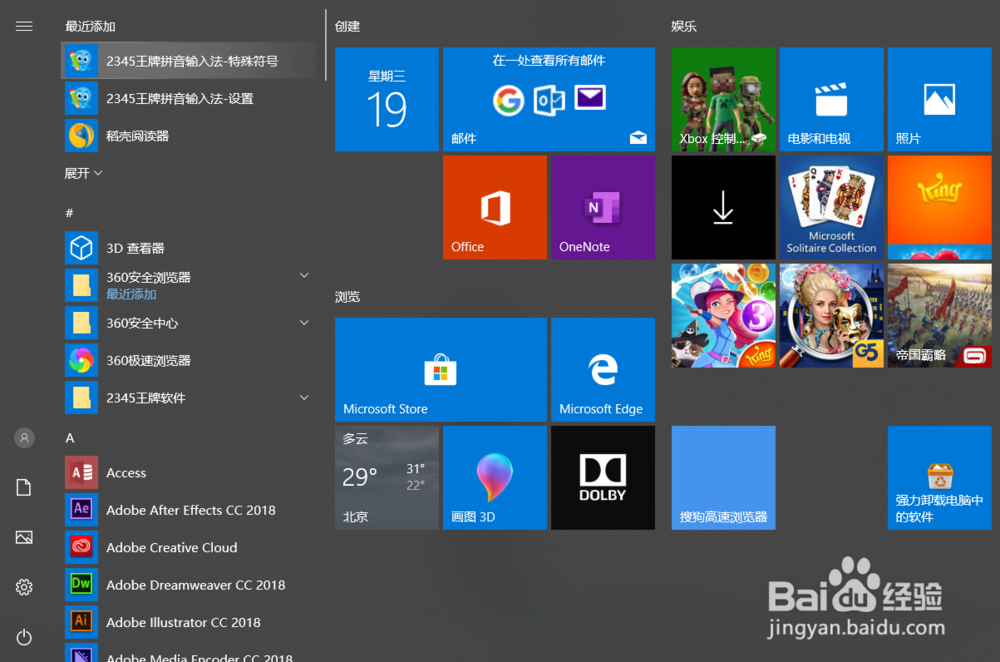Click the # letter group header
The height and width of the screenshot is (662, 1000).
coord(70,213)
